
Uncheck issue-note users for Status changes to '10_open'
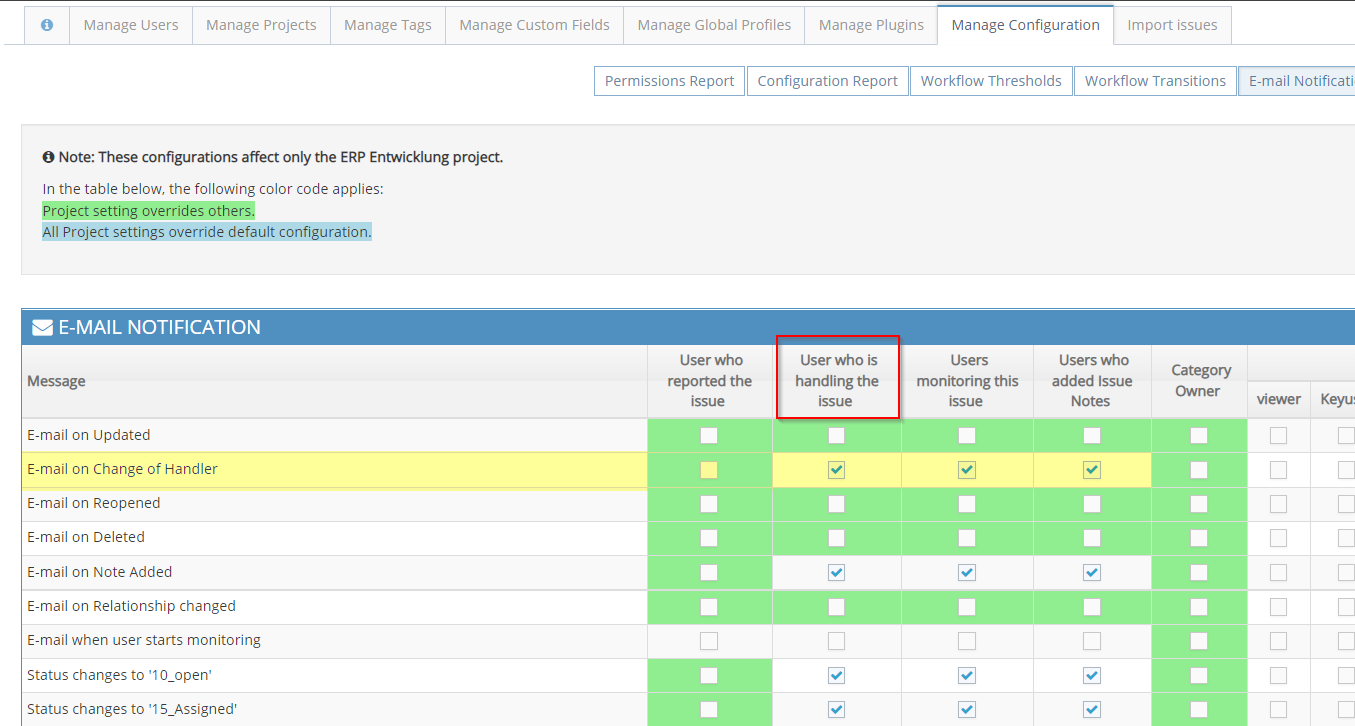click(1092, 675)
